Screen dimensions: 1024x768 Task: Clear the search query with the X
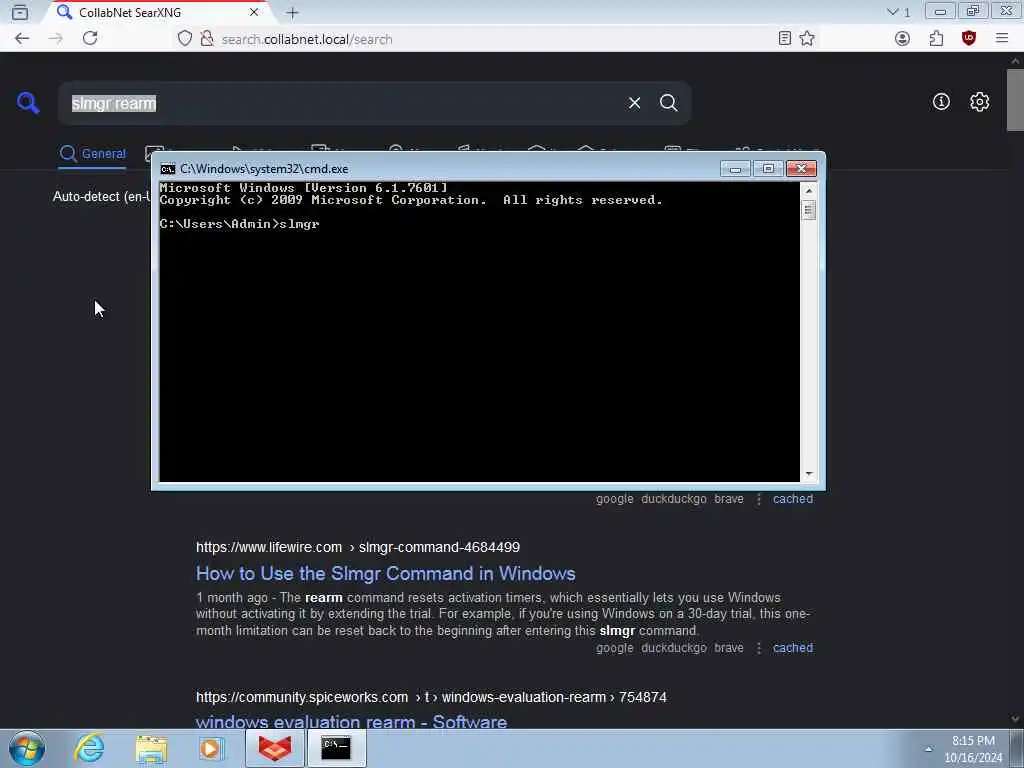coord(634,103)
